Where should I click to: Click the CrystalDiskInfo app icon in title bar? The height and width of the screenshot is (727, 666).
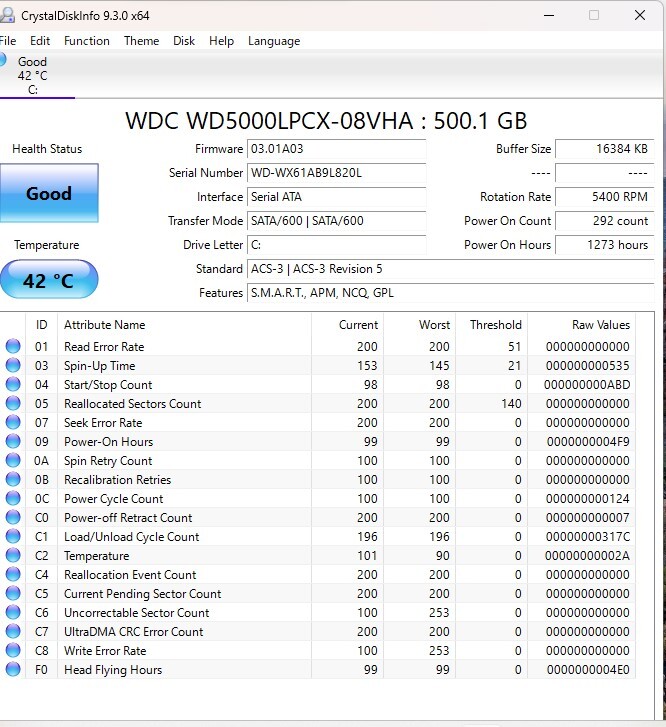(7, 15)
